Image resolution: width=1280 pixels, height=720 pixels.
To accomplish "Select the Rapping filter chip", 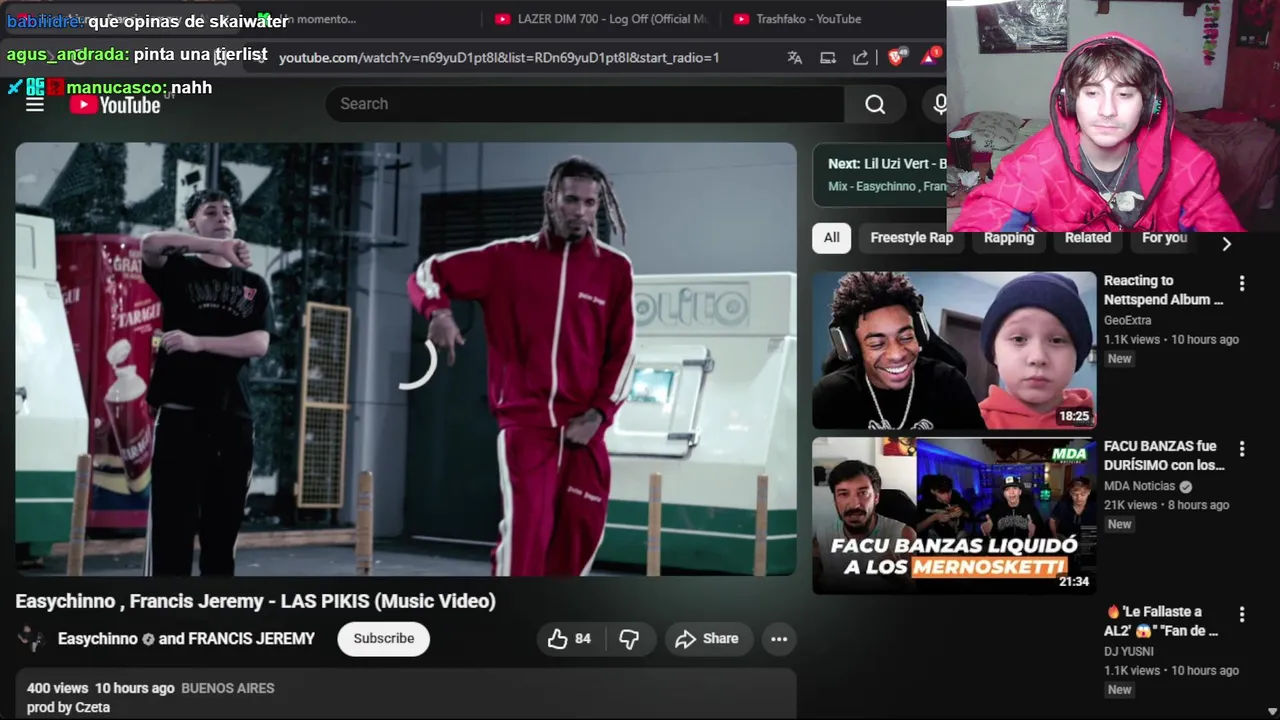I will pos(1009,238).
